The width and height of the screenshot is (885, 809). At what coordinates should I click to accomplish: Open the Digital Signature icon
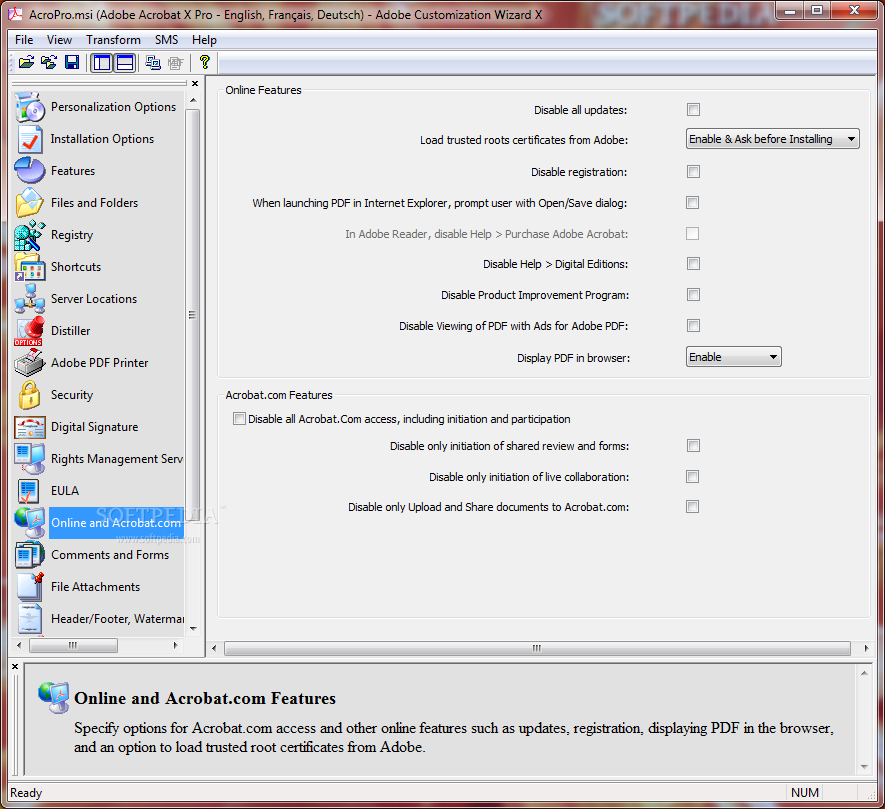point(30,427)
